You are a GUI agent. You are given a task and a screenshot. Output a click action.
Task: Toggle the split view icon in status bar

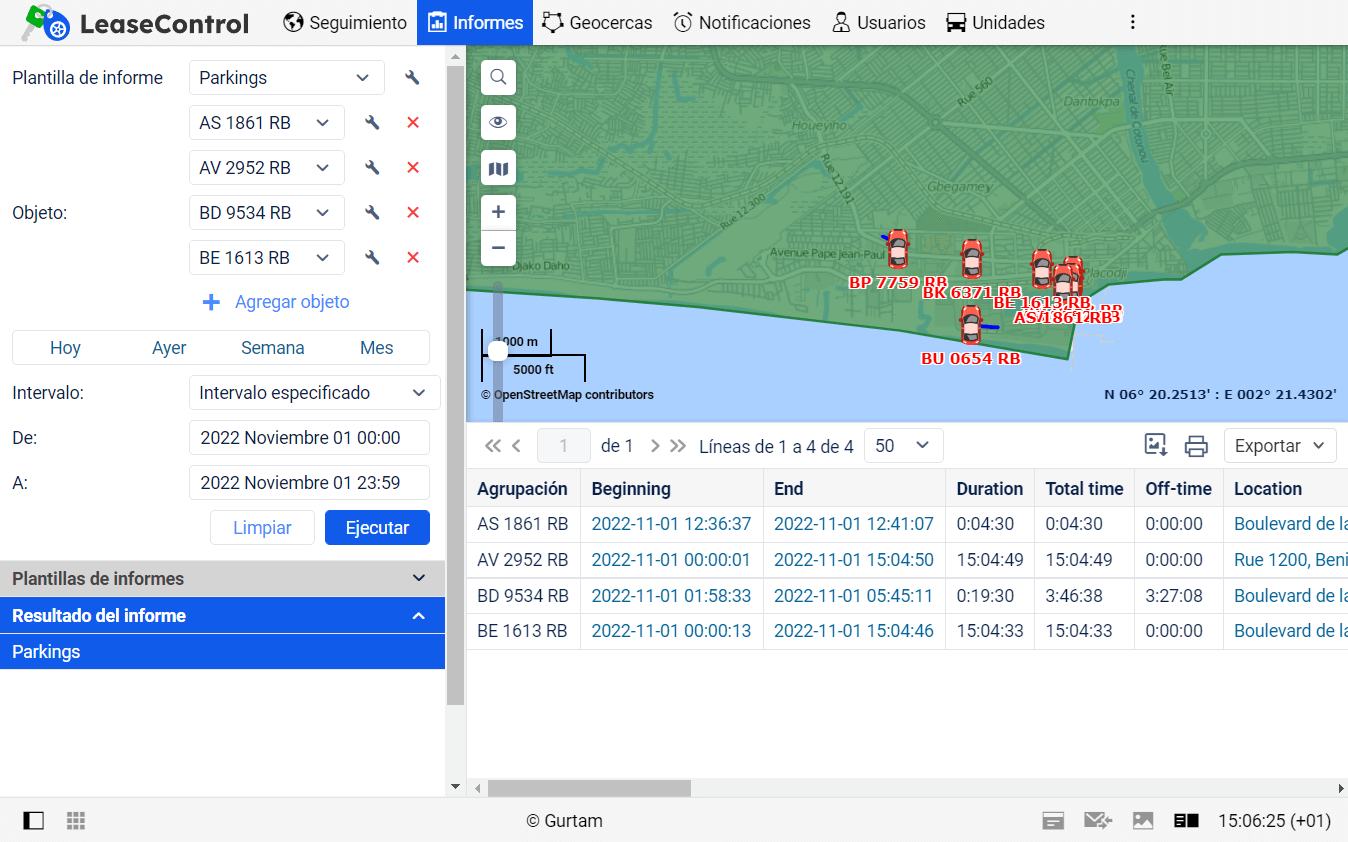[x=1186, y=821]
